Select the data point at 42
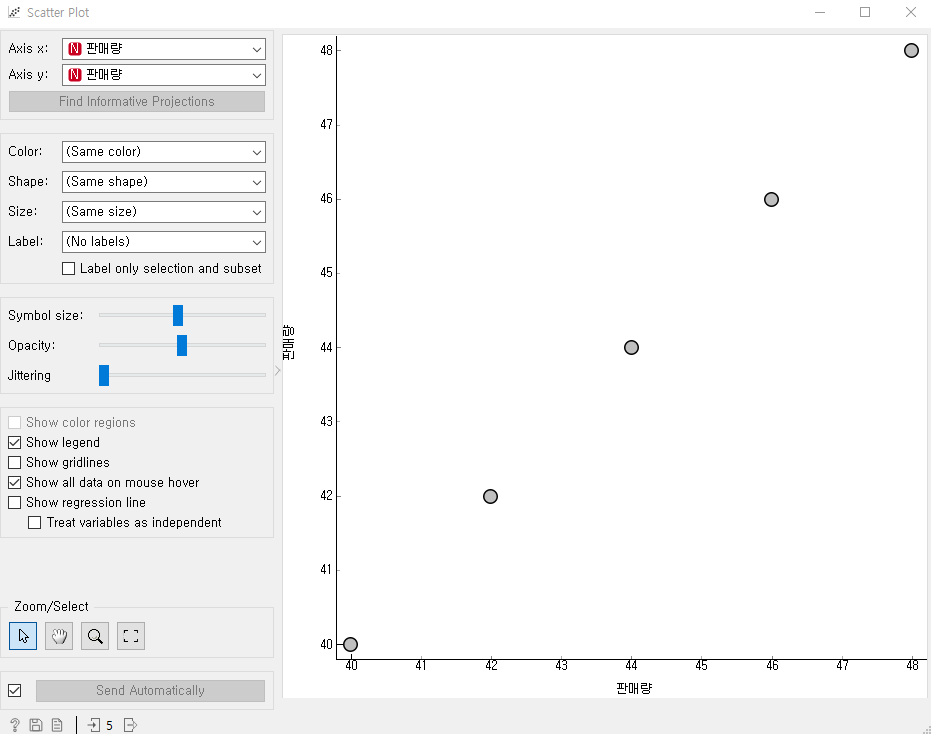Screen dimensions: 931x734 point(490,496)
